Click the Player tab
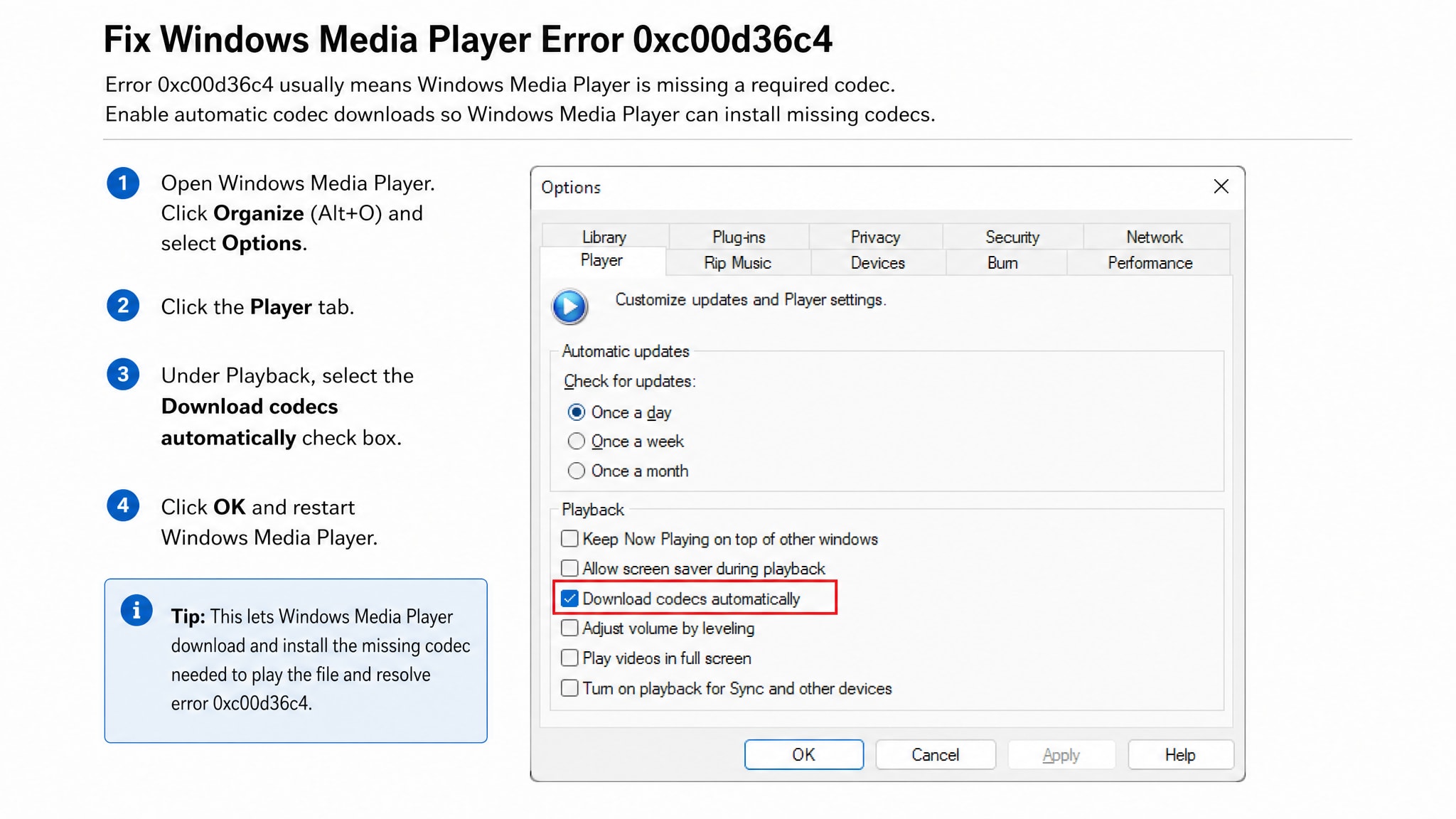The height and width of the screenshot is (819, 1456). [x=601, y=261]
